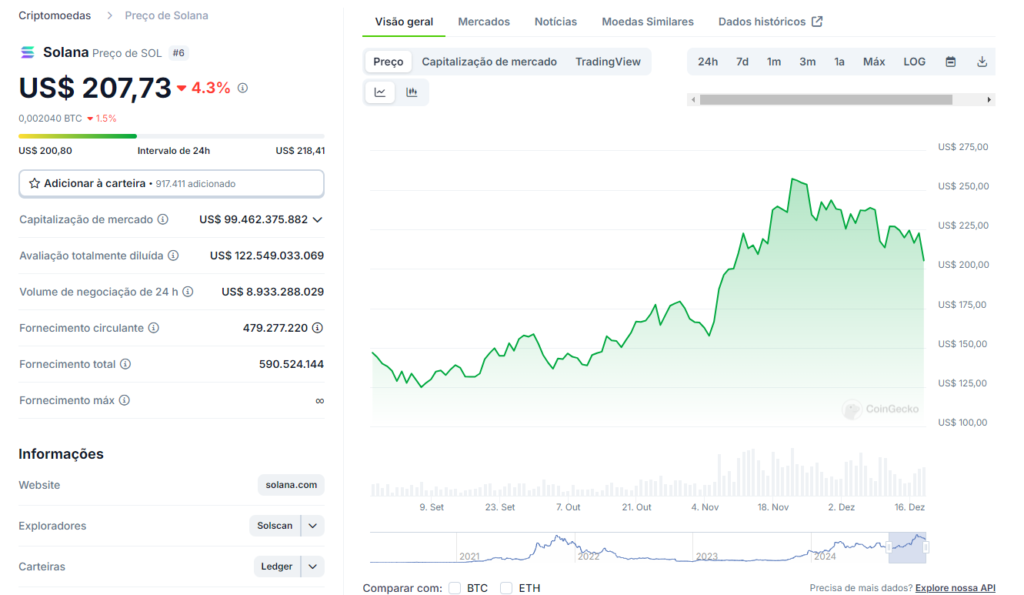Click the chart navigator selected range

907,547
